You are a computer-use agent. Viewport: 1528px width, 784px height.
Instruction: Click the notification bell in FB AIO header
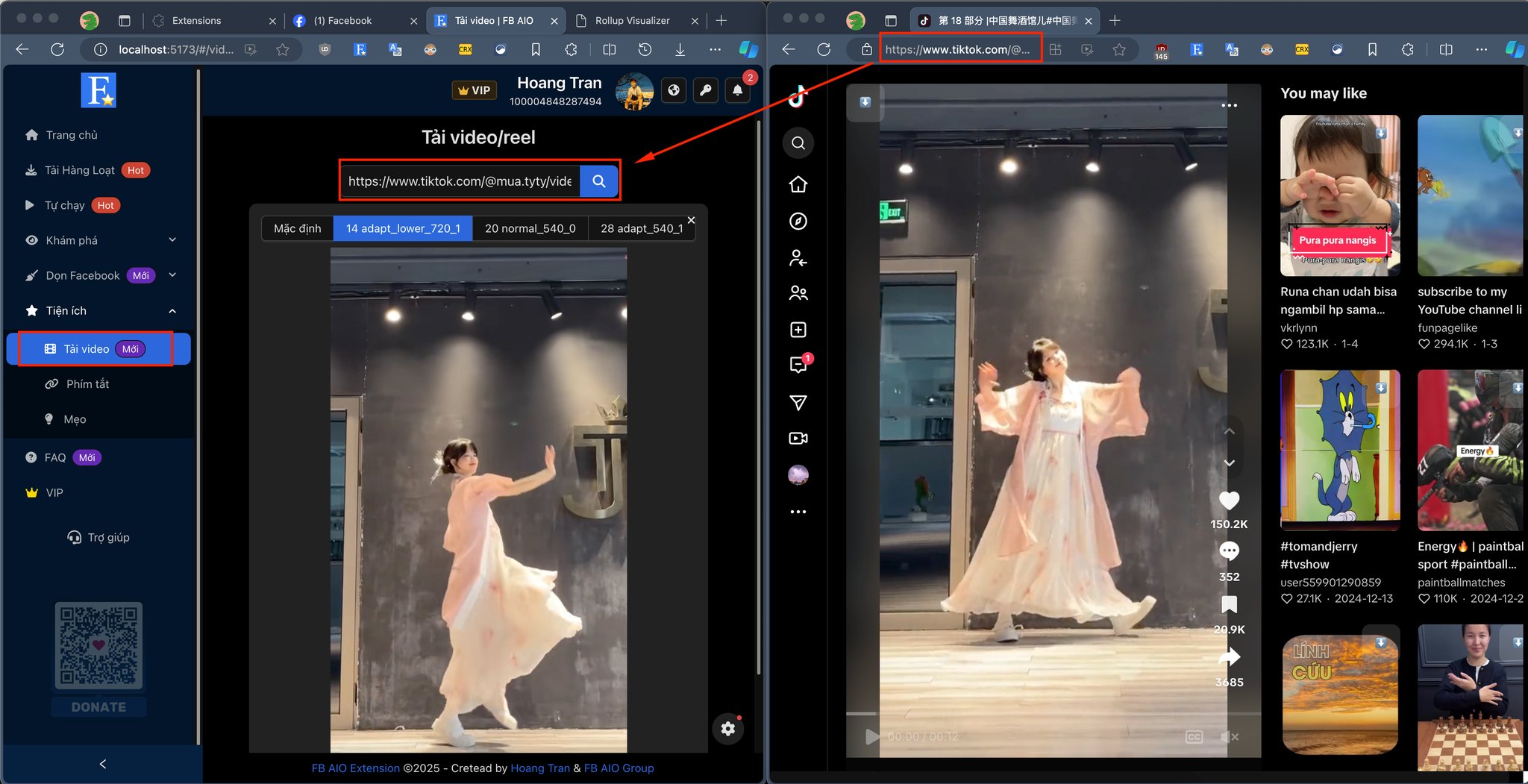point(737,90)
